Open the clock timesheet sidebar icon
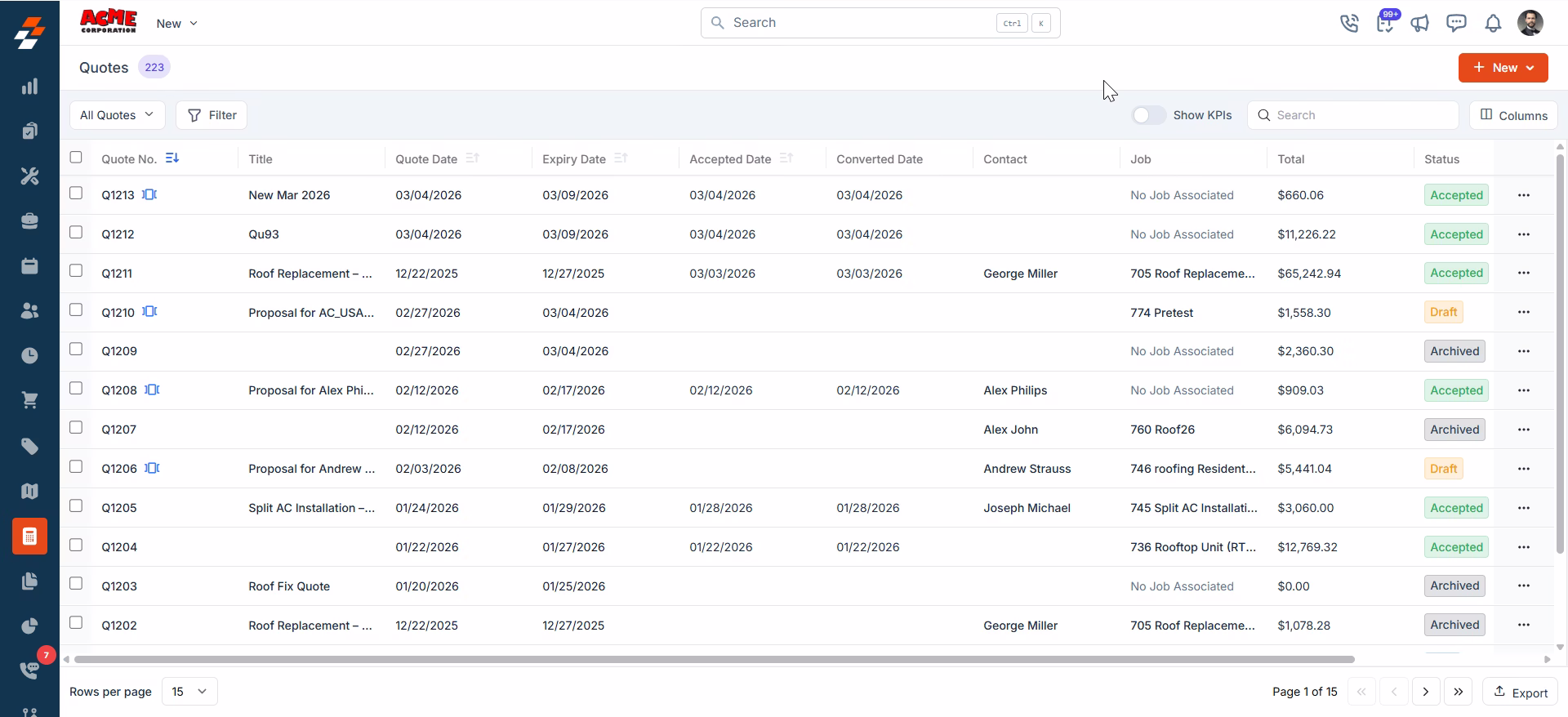 pos(29,355)
